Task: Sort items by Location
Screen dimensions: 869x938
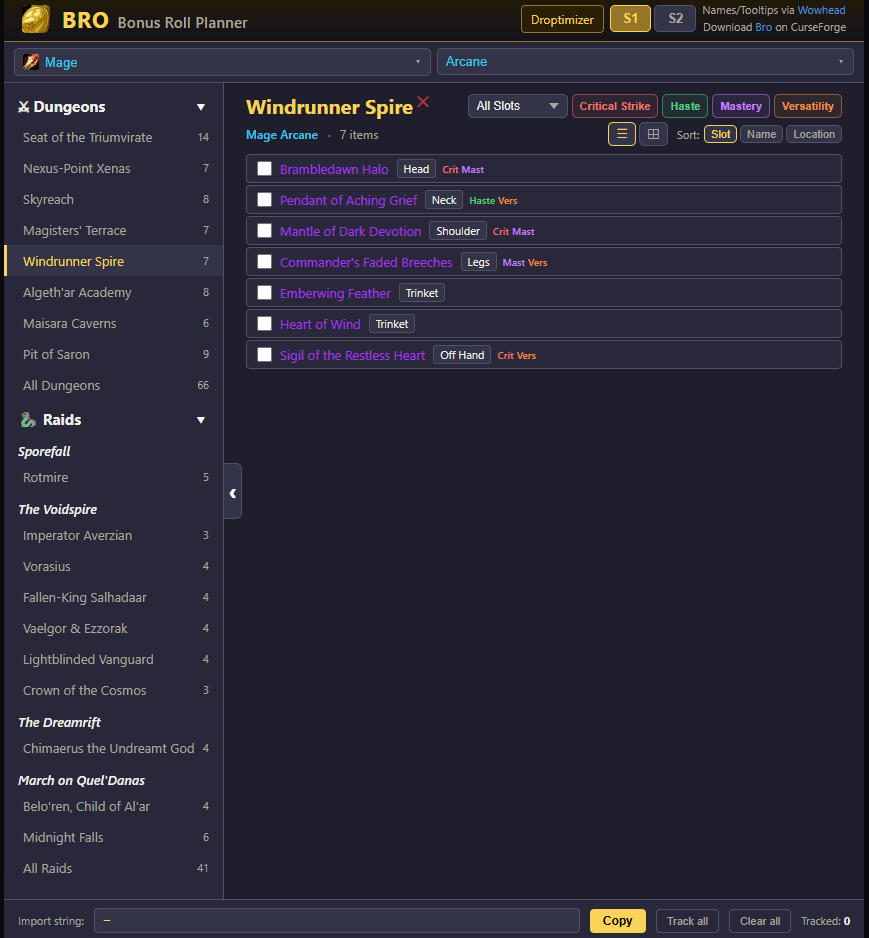Action: pyautogui.click(x=813, y=134)
